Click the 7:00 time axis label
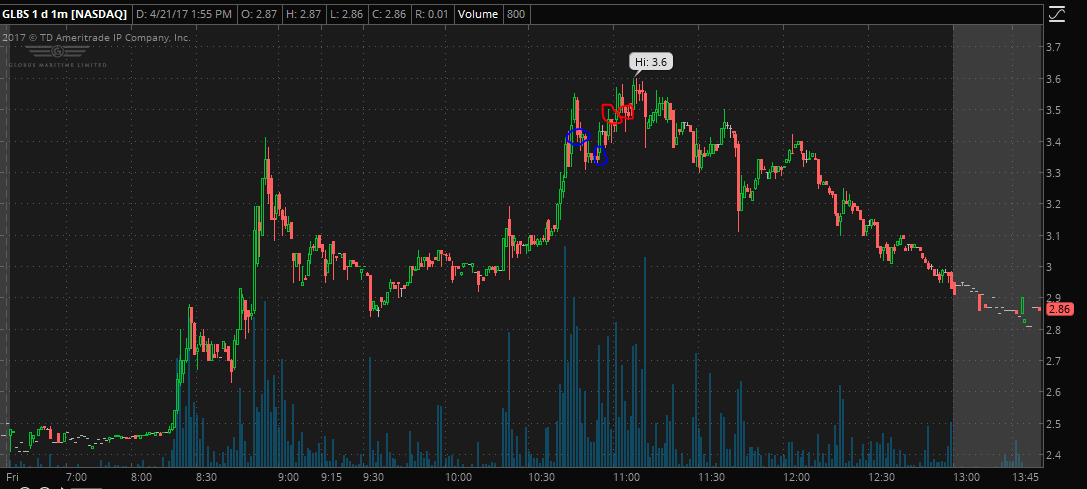The height and width of the screenshot is (489, 1087). point(76,477)
